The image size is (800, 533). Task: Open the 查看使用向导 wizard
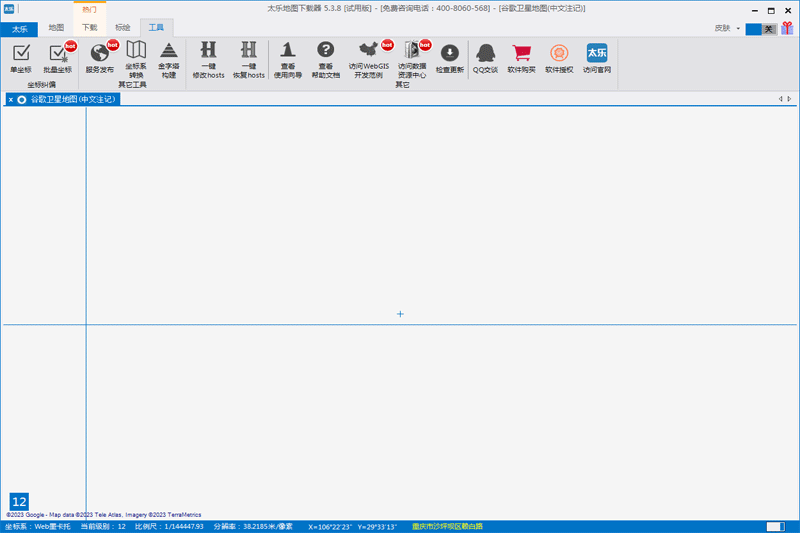(288, 60)
